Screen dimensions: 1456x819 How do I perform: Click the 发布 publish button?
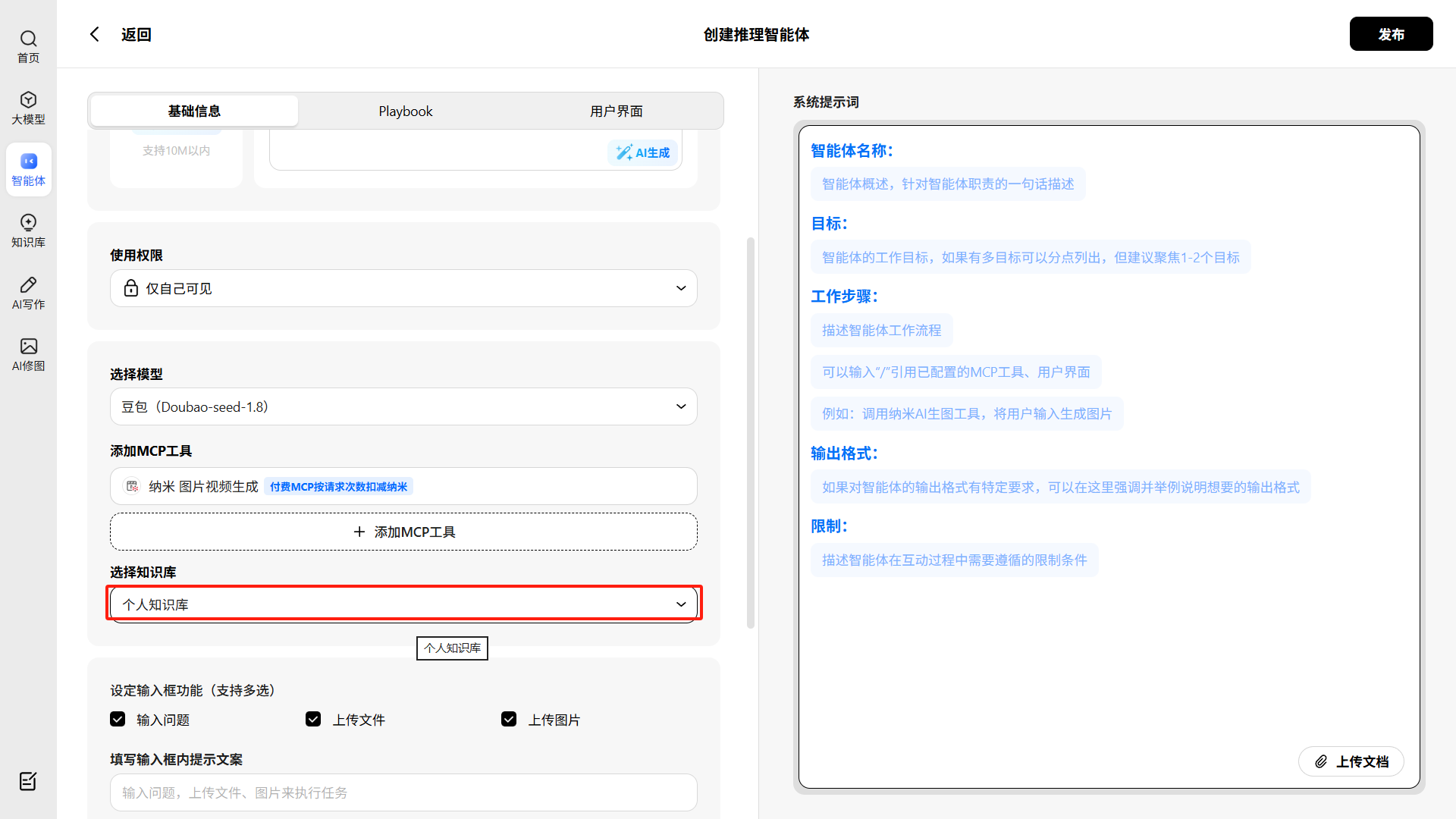pos(1391,34)
